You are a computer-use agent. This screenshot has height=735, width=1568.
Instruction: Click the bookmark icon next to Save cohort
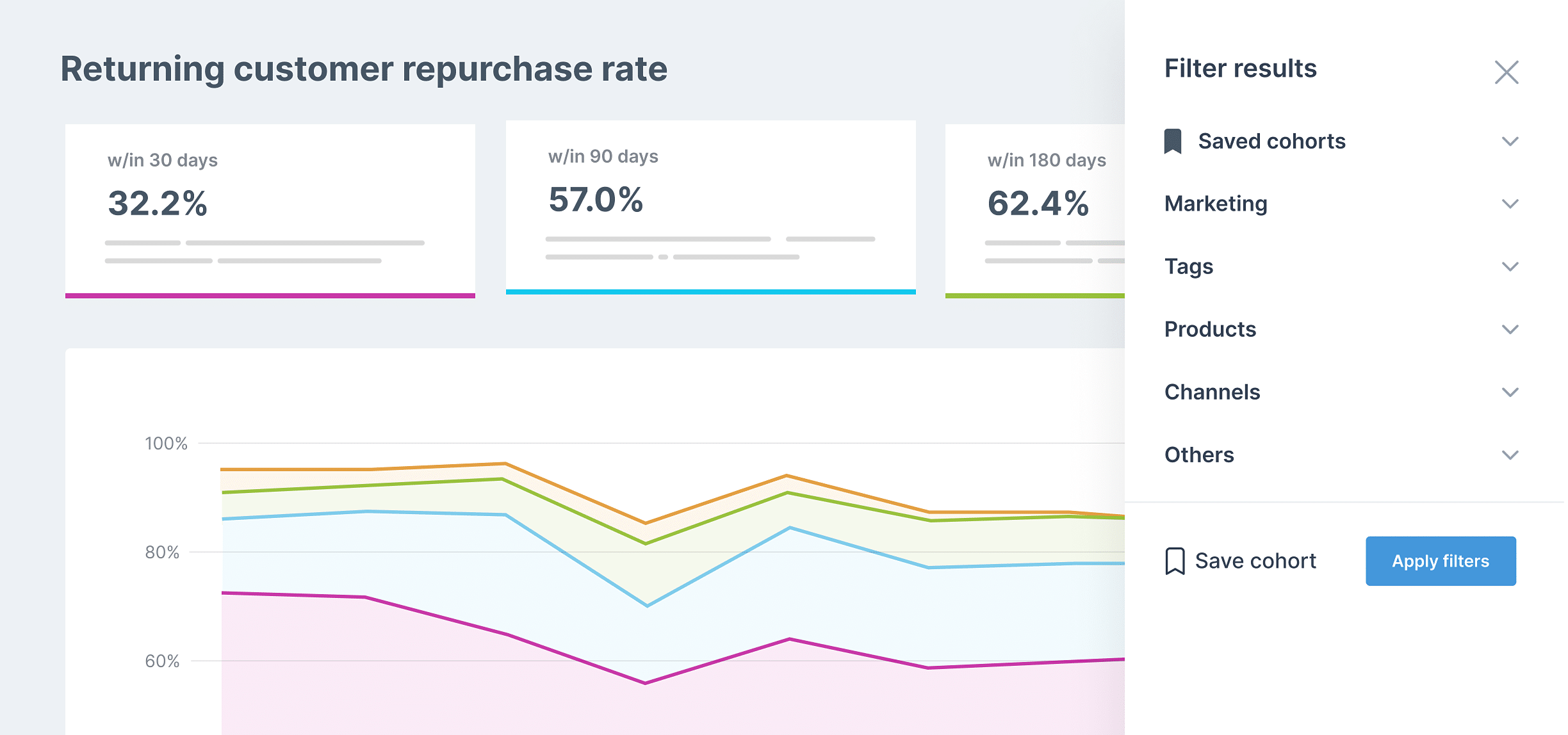tap(1174, 560)
